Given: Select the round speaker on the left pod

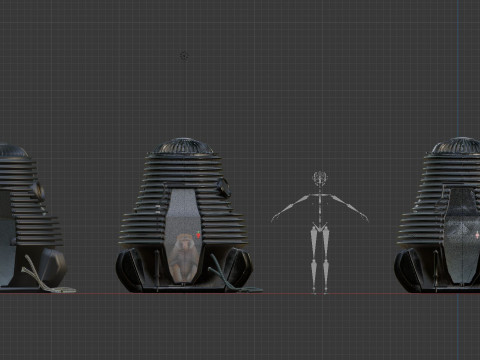Looking at the screenshot, I should click(39, 191).
